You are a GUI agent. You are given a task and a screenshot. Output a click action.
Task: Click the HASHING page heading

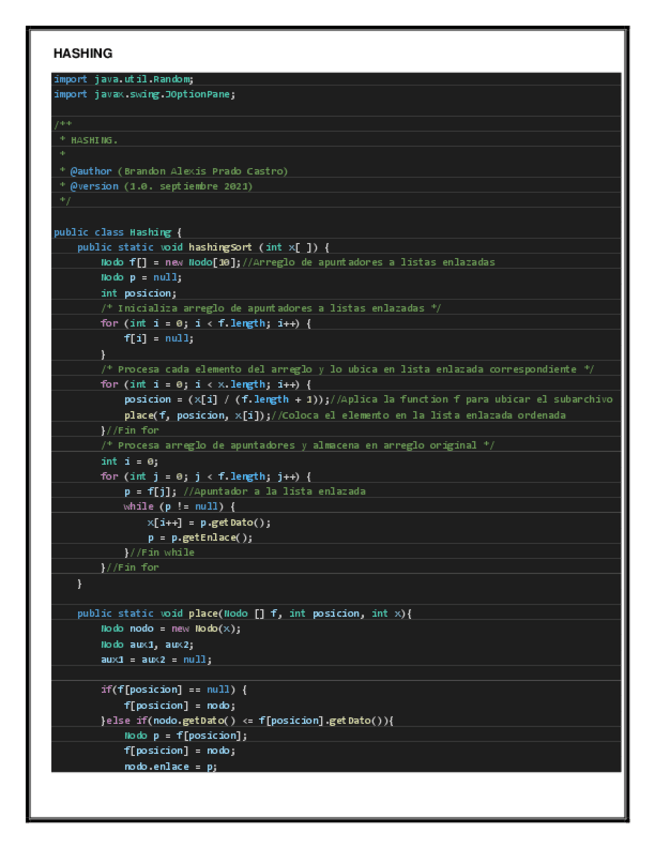pyautogui.click(x=83, y=53)
